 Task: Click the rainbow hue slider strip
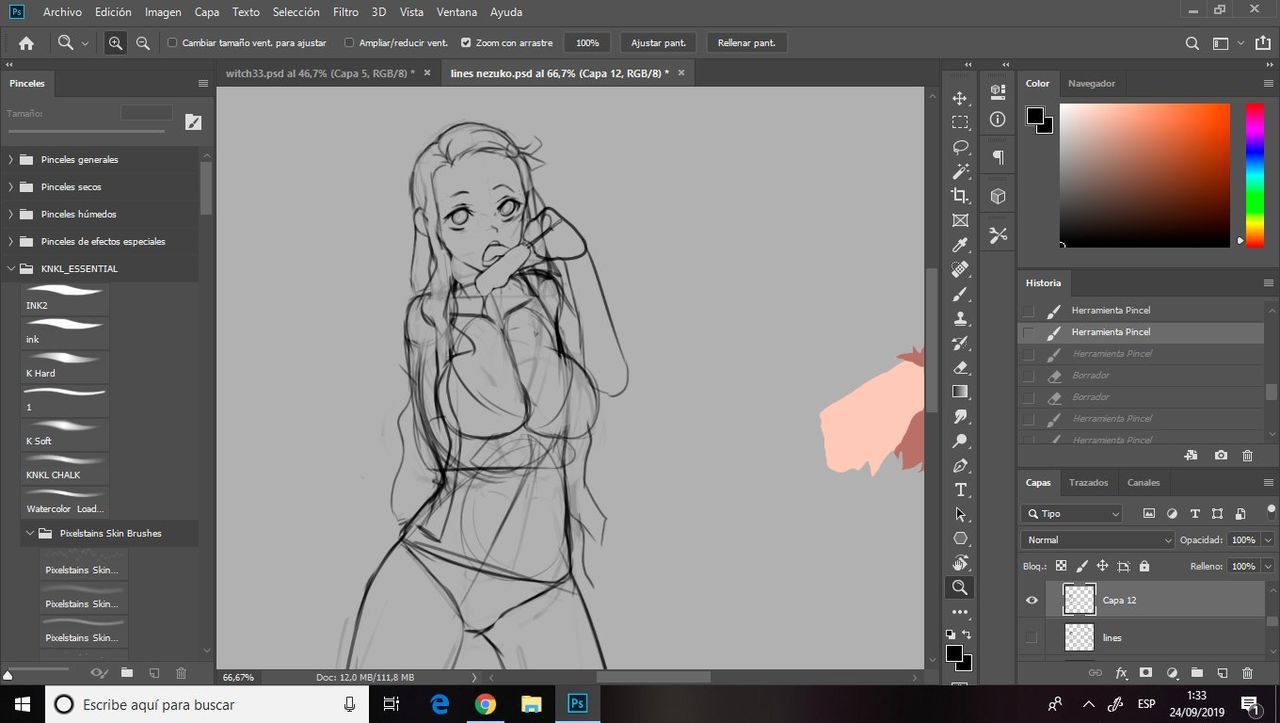[x=1254, y=175]
